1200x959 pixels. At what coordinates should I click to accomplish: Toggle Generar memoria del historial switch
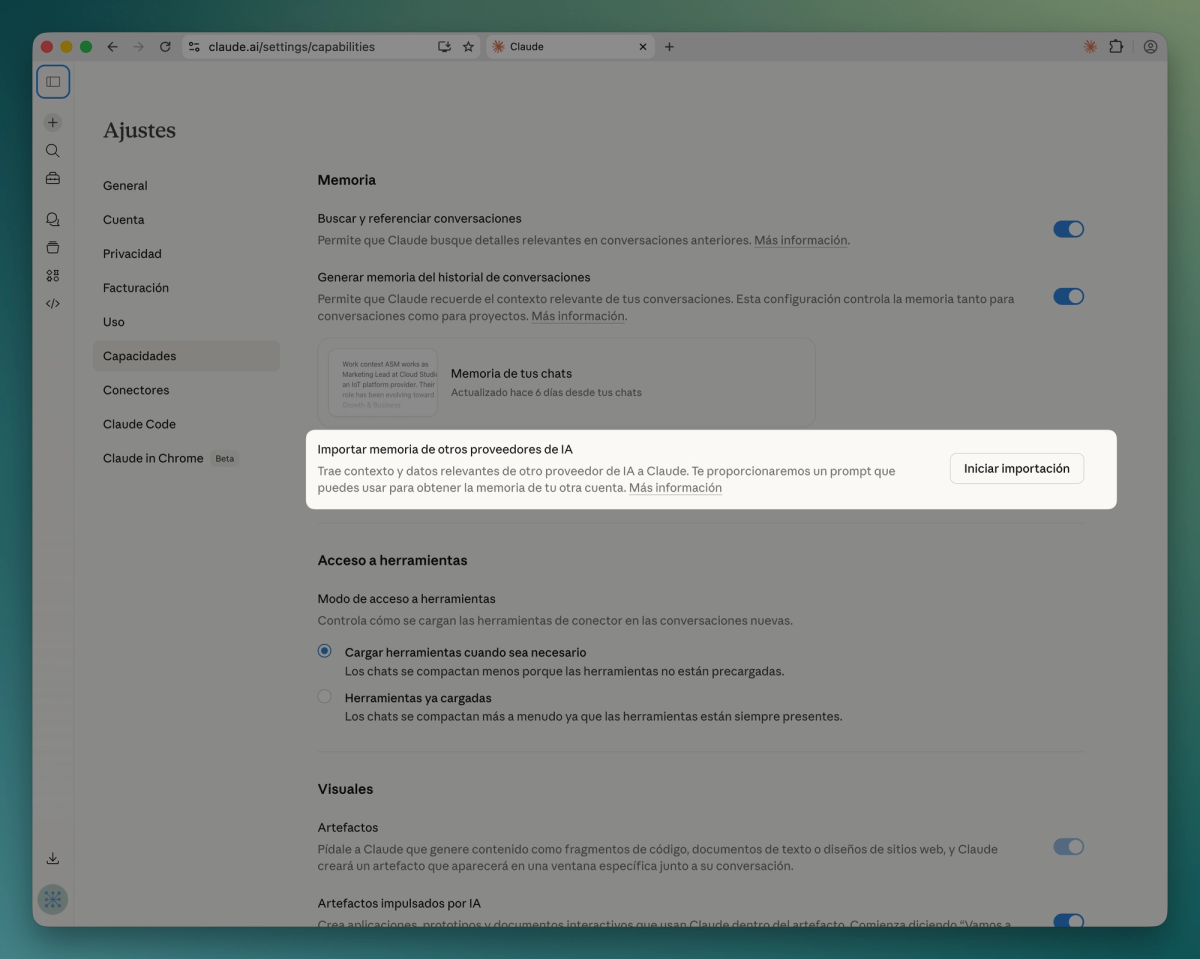[1068, 297]
